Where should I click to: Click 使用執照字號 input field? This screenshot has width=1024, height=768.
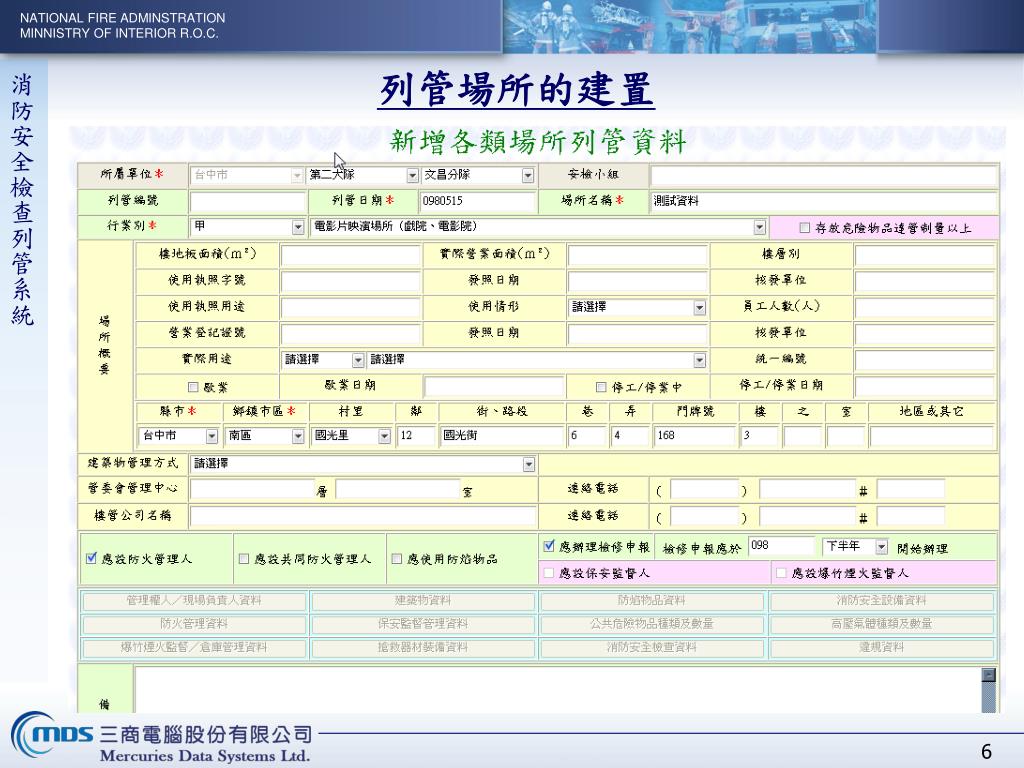coord(351,281)
